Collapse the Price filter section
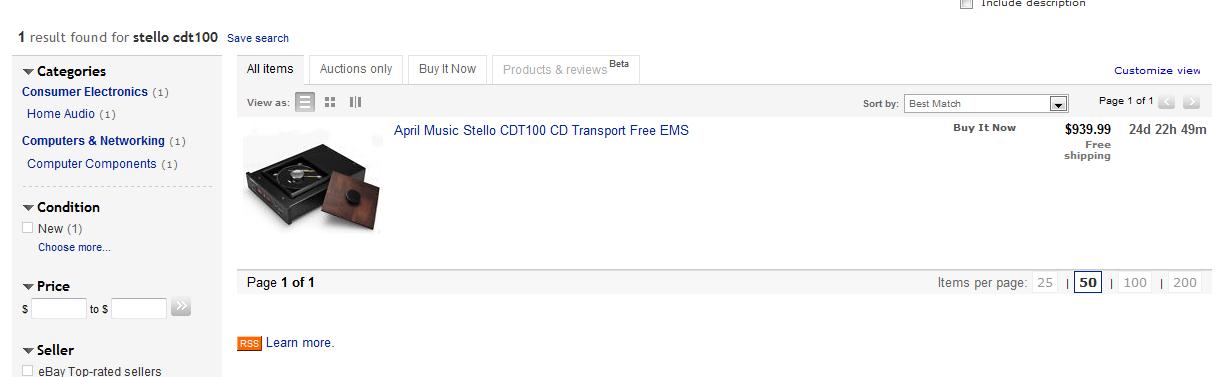Image resolution: width=1230 pixels, height=377 pixels. [x=28, y=287]
